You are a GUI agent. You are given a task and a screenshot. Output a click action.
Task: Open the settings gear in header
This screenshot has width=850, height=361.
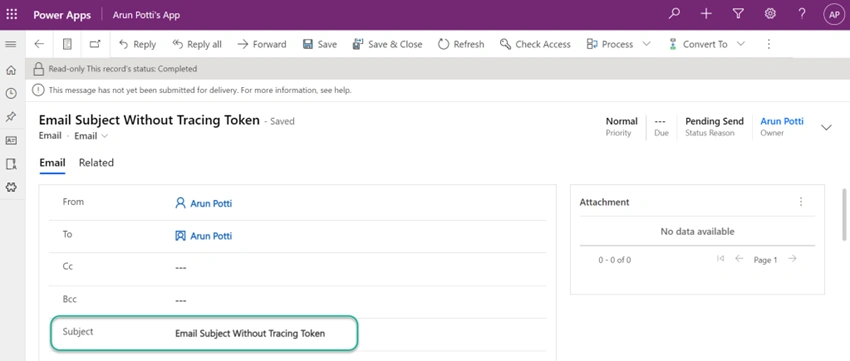[770, 14]
